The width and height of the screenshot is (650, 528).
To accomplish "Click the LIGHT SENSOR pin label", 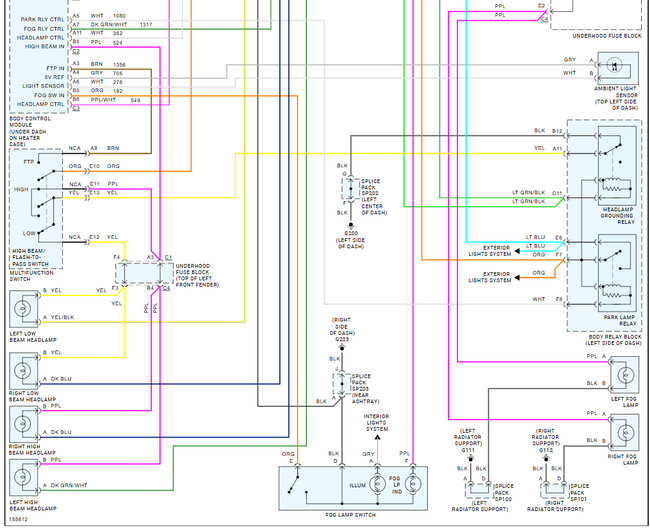I will coord(44,86).
